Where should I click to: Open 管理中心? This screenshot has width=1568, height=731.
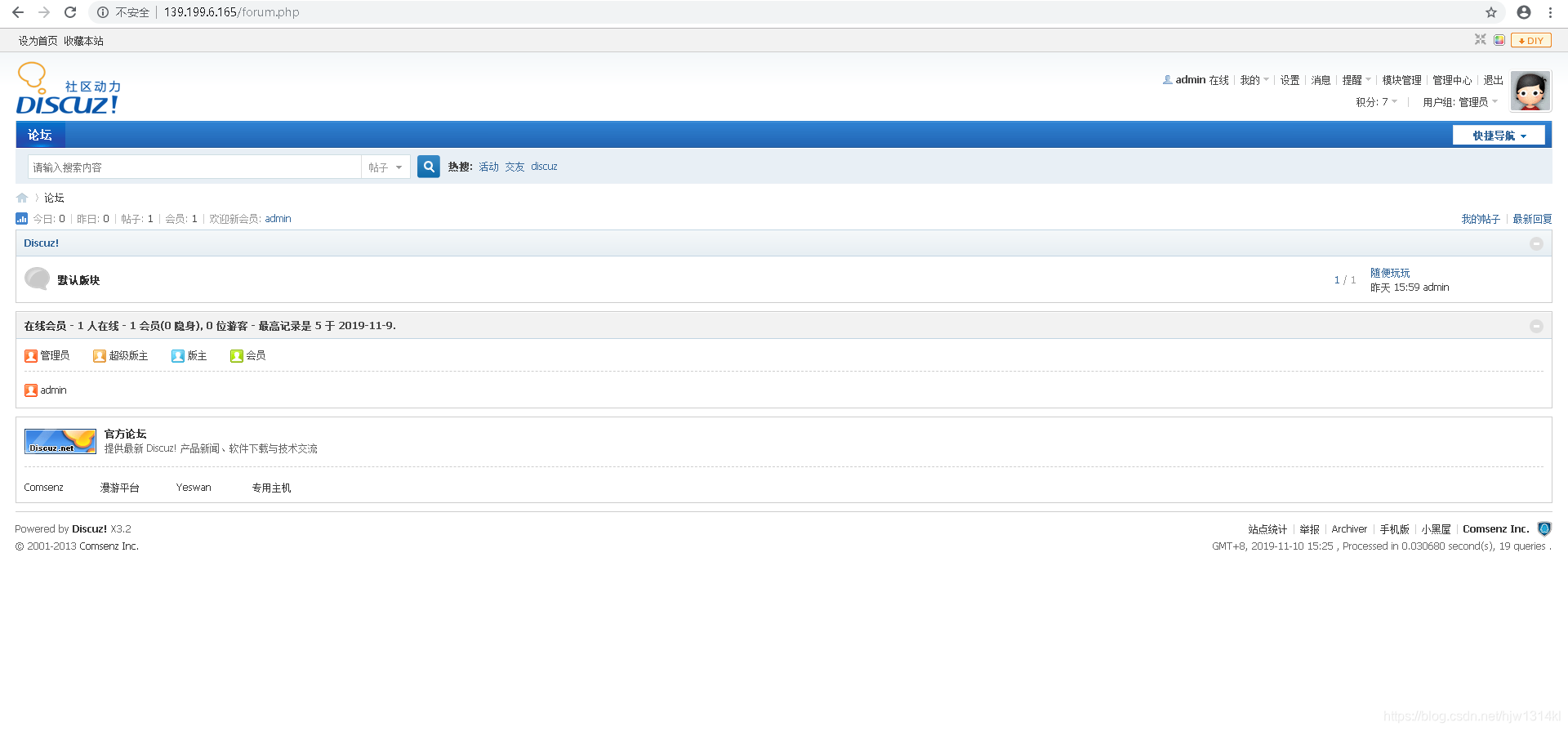click(1452, 80)
